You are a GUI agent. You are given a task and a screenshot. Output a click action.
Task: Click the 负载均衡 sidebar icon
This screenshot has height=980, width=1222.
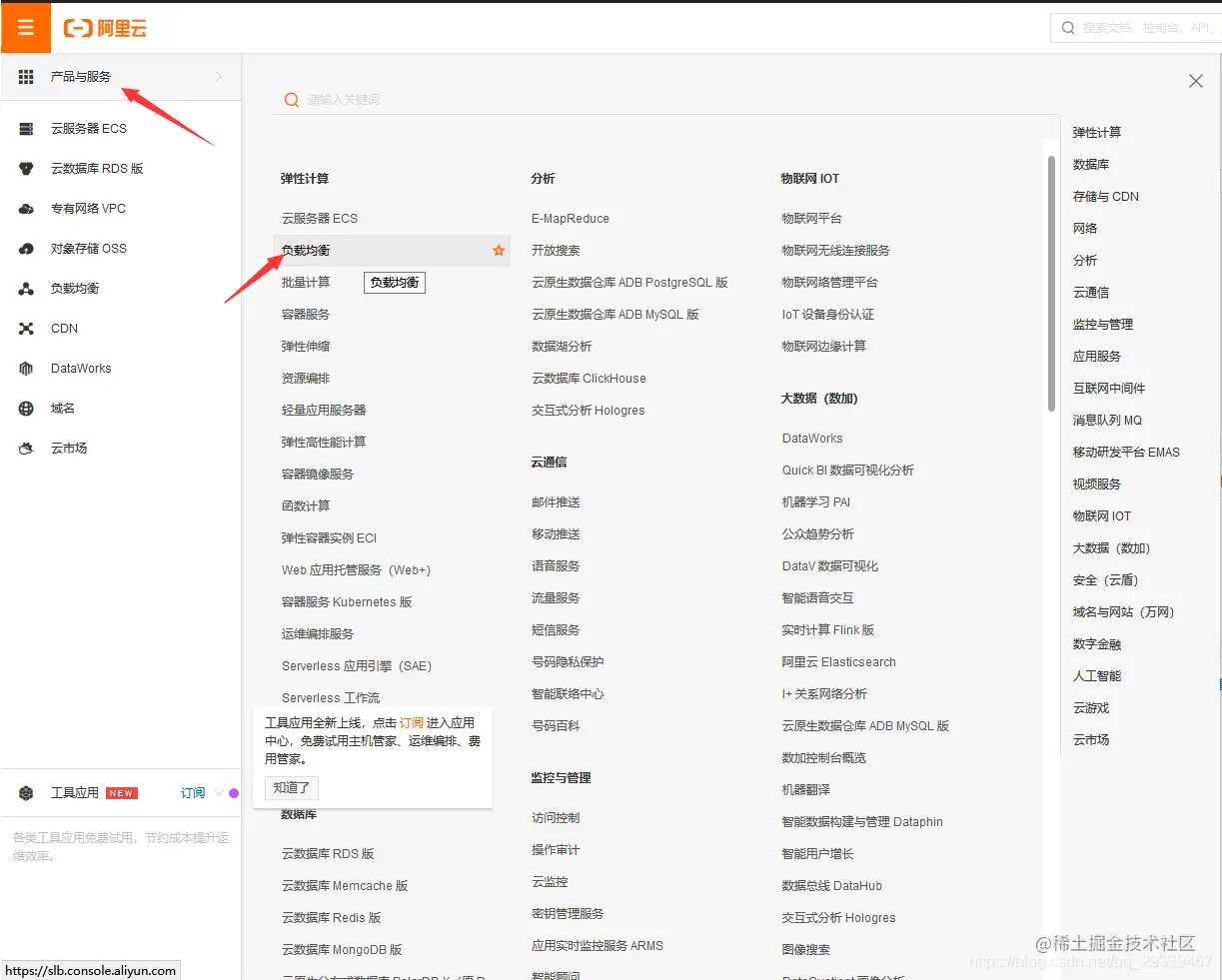click(x=26, y=289)
